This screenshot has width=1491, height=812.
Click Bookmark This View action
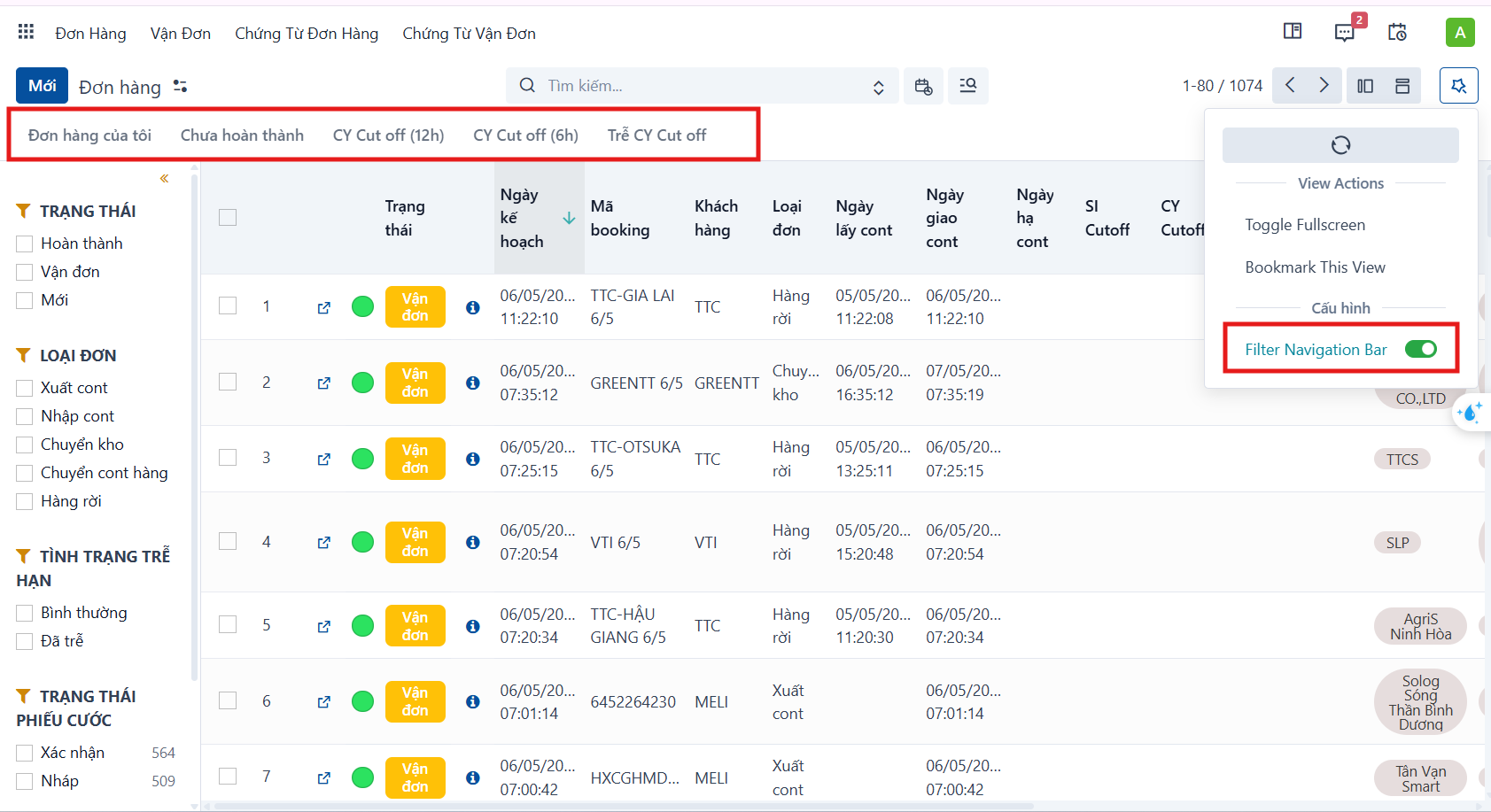[1315, 267]
